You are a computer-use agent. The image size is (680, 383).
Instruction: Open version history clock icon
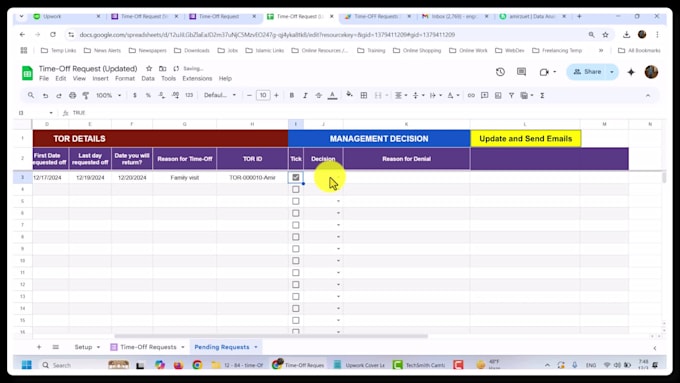(500, 72)
